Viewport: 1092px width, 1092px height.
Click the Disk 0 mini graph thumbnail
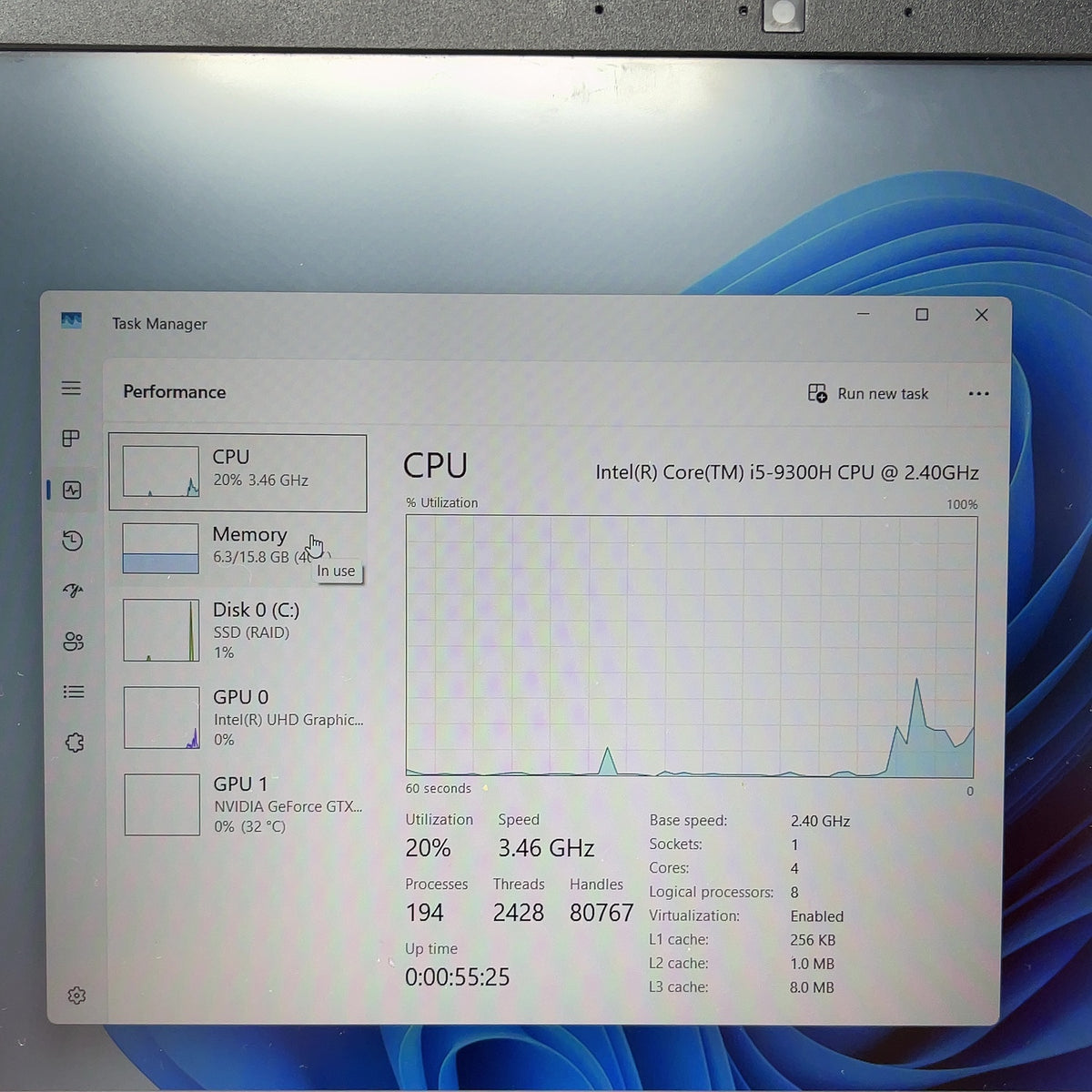click(x=161, y=630)
